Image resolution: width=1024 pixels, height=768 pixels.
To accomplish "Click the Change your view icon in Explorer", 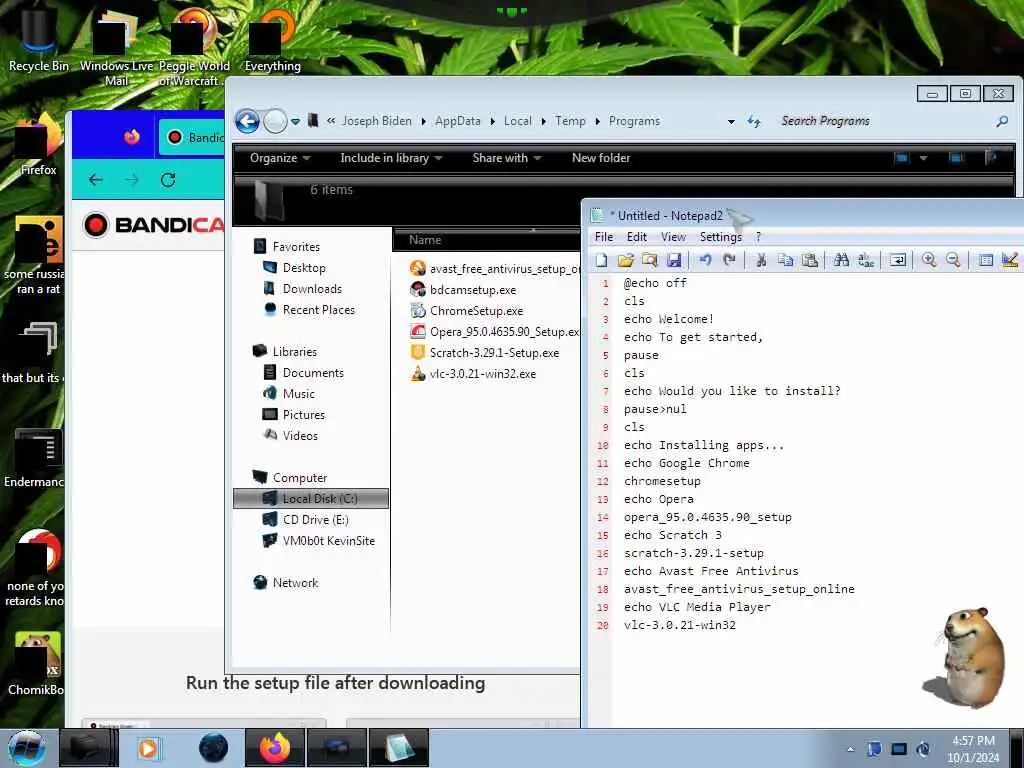I will coord(902,158).
